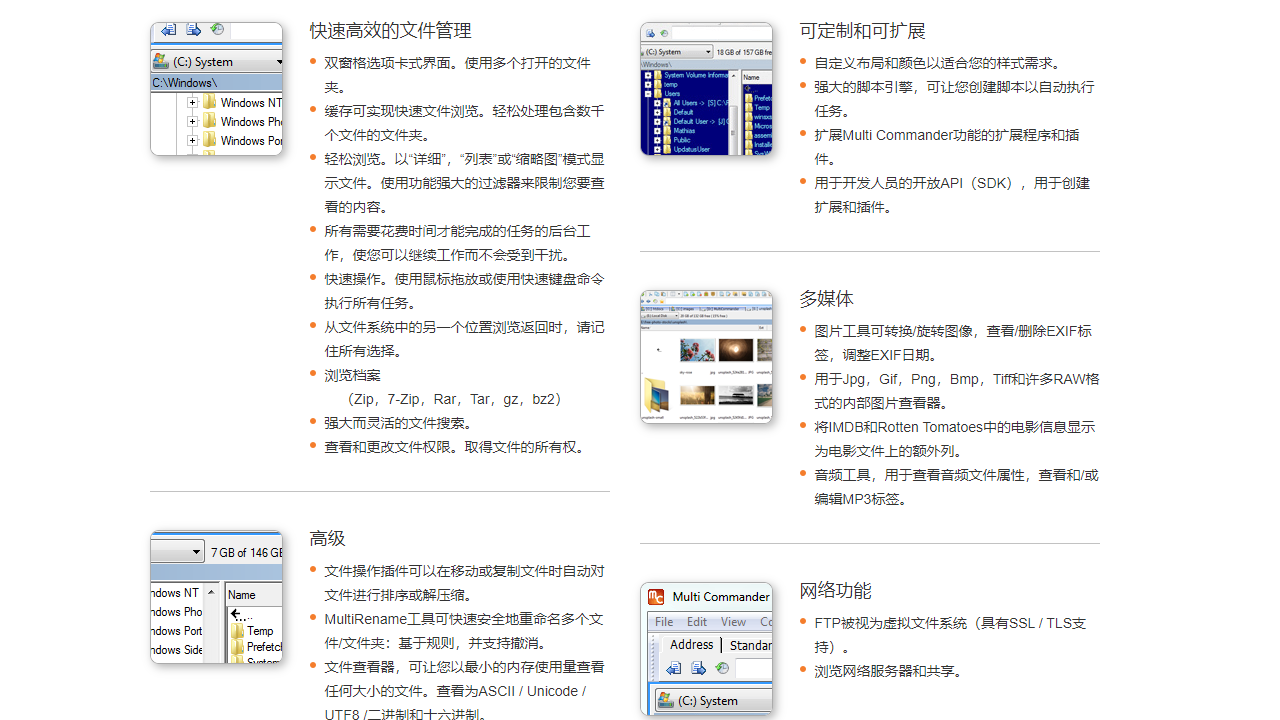Viewport: 1280px width, 720px height.
Task: Select the bullet mentioning IMDB和Rotten Tomatoes
Action: point(954,439)
